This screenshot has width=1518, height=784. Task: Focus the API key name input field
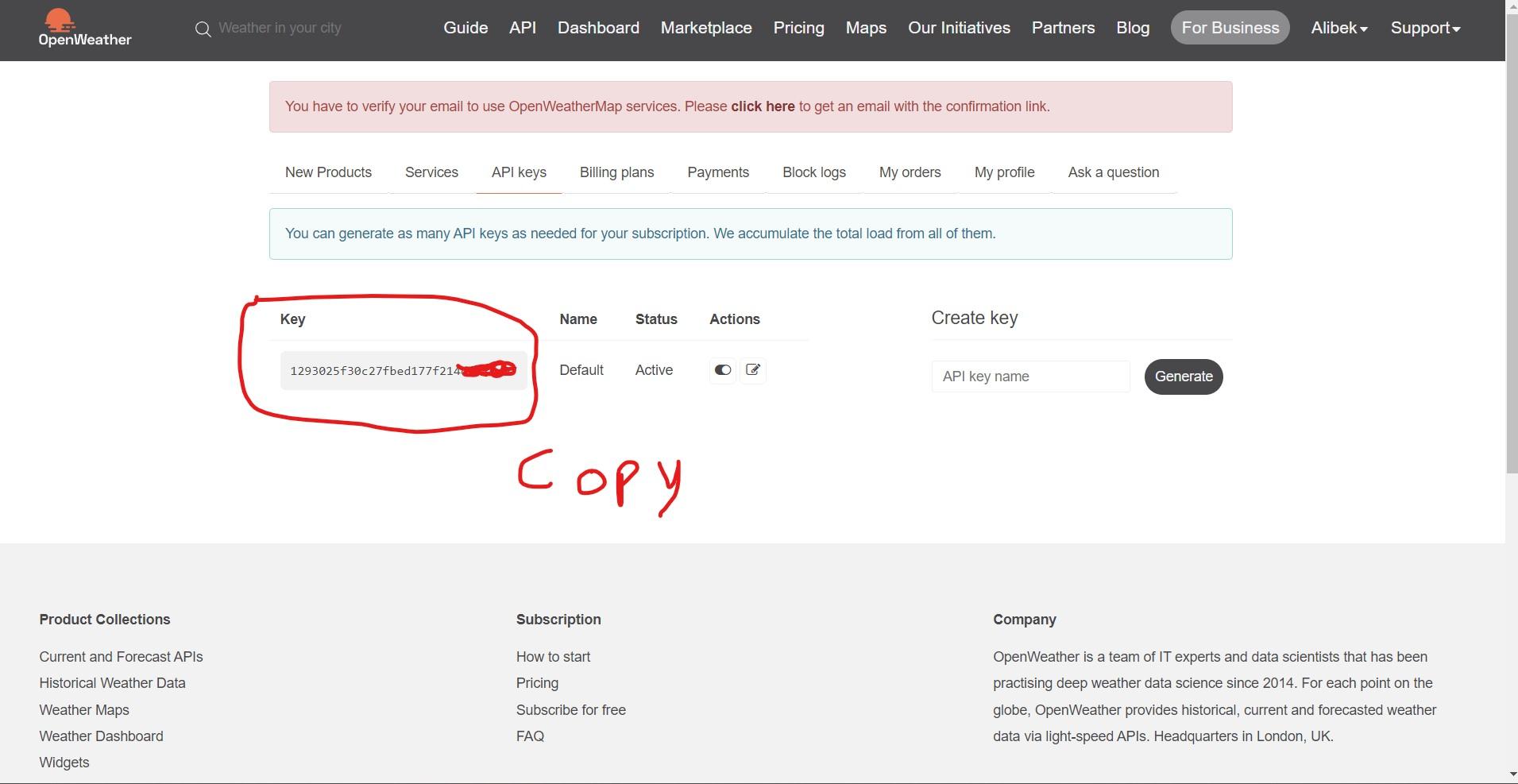pyautogui.click(x=1030, y=377)
